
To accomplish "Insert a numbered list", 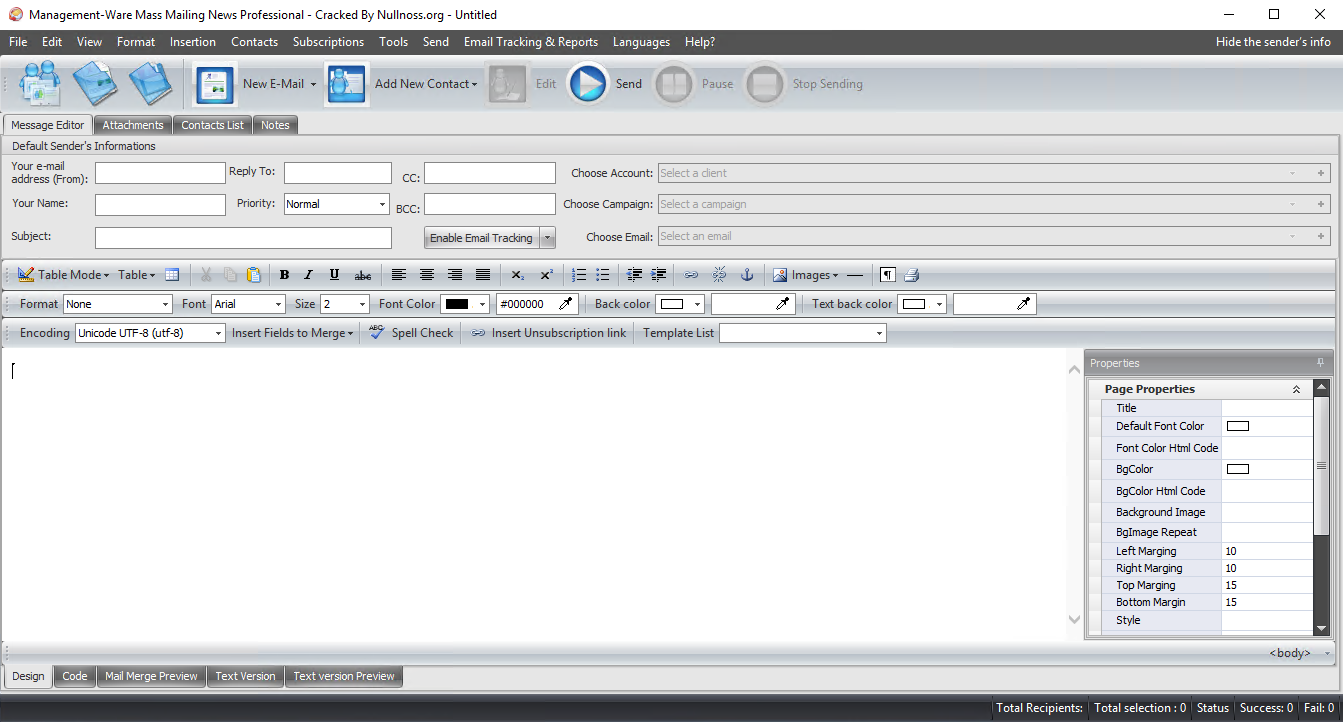I will pos(579,275).
